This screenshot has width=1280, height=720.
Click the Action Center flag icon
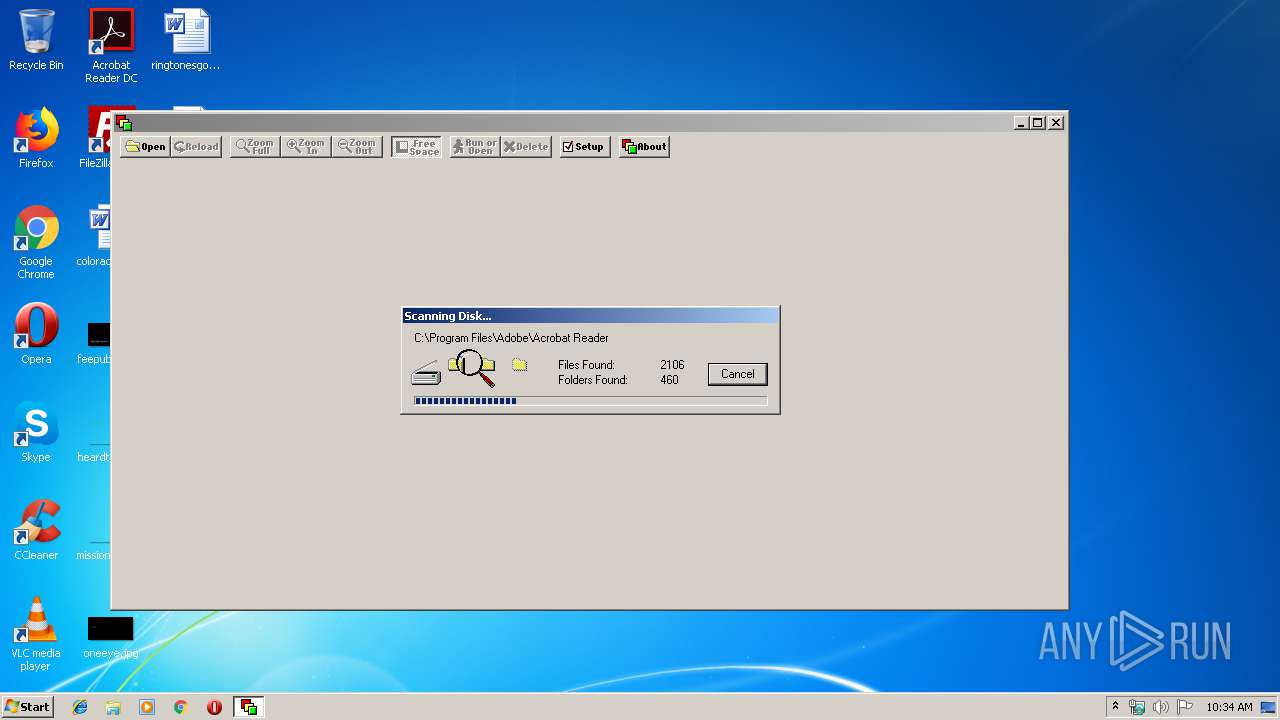pos(1185,707)
